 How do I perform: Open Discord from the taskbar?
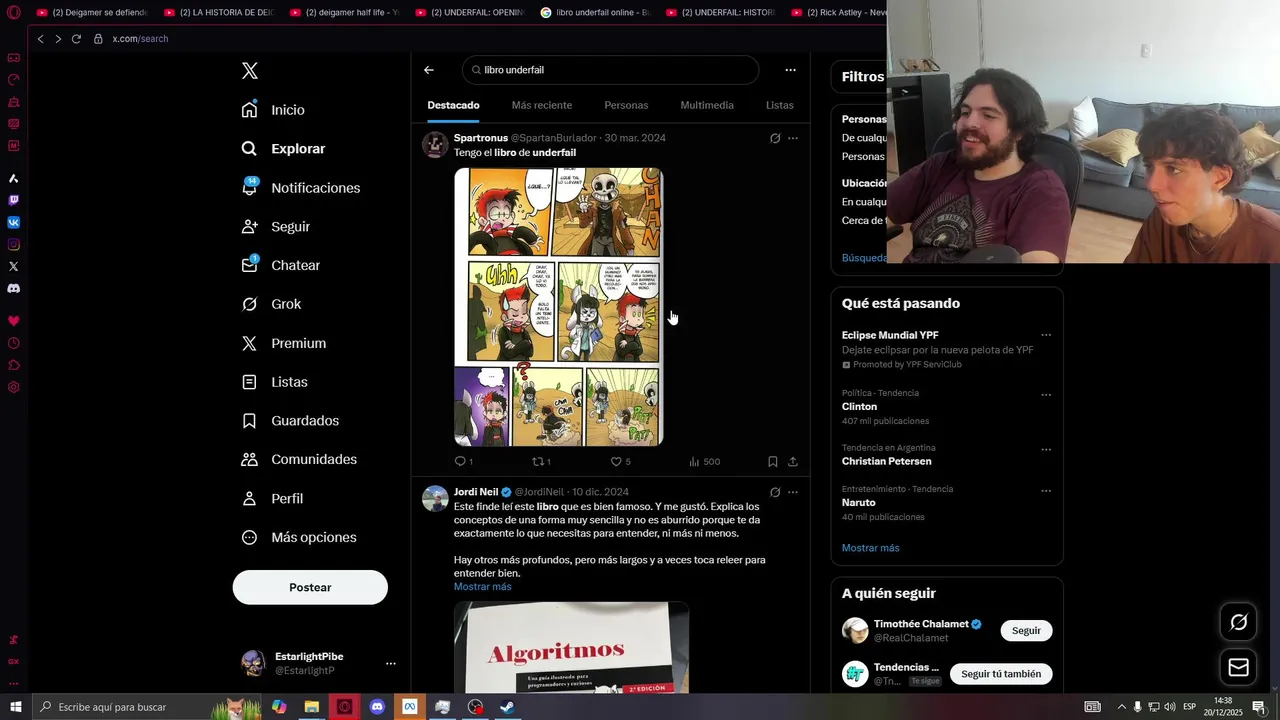[377, 707]
